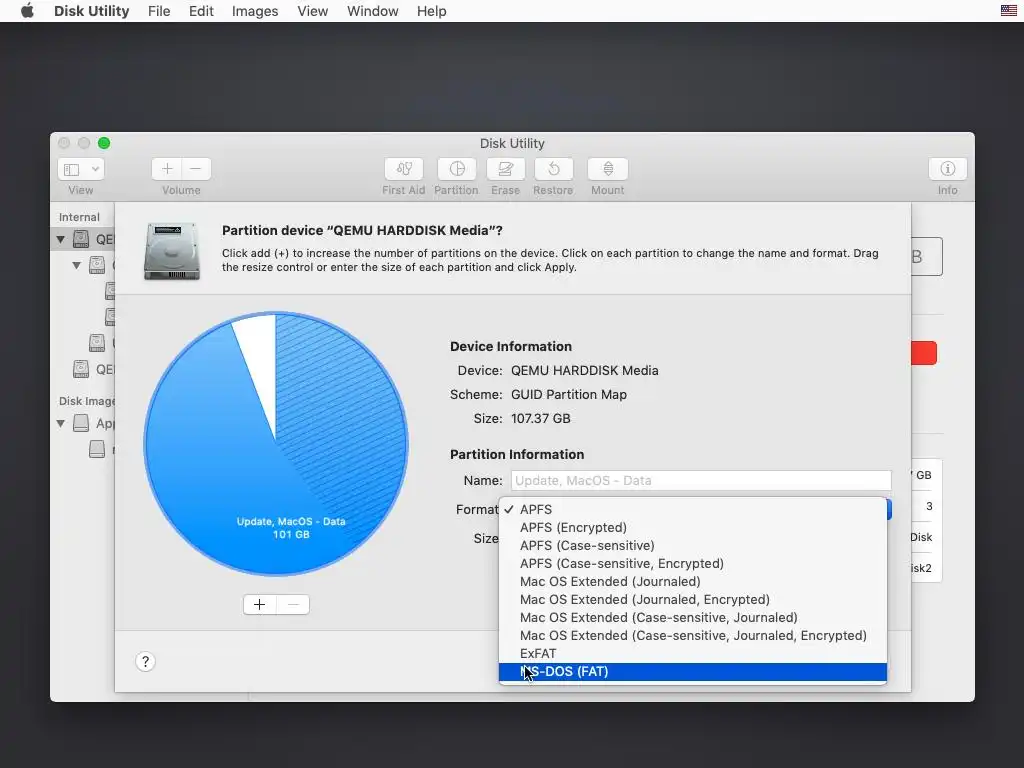Click the First Aid stethoscope icon
Viewport: 1024px width, 768px height.
[x=404, y=169]
